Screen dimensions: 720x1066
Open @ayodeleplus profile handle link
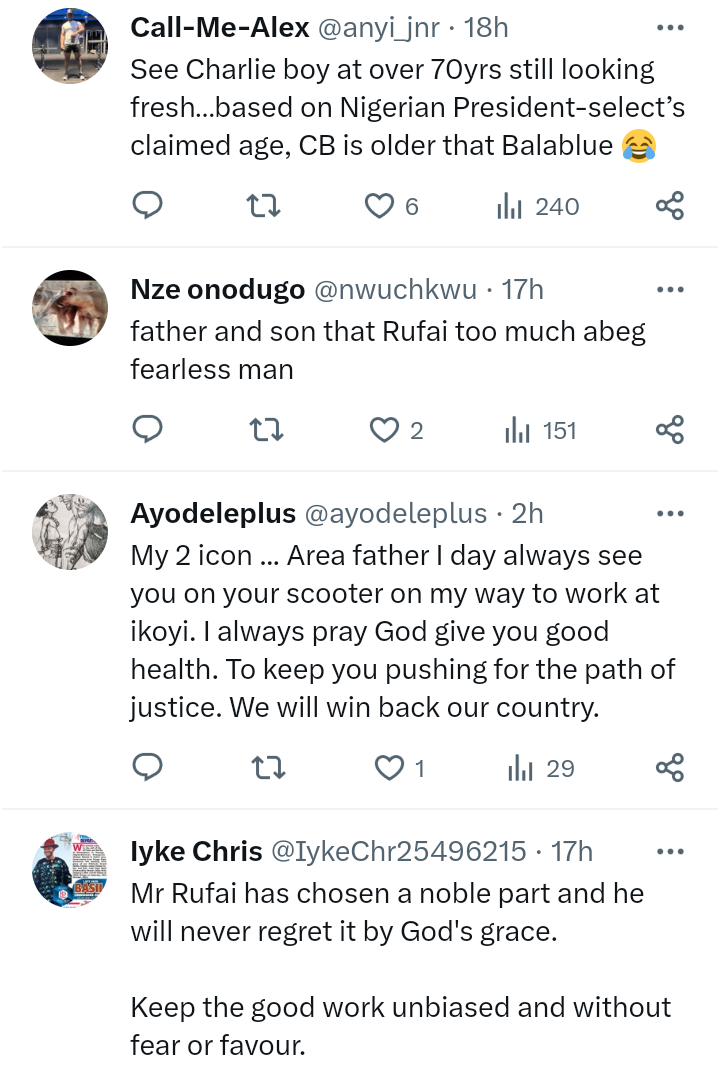point(396,513)
